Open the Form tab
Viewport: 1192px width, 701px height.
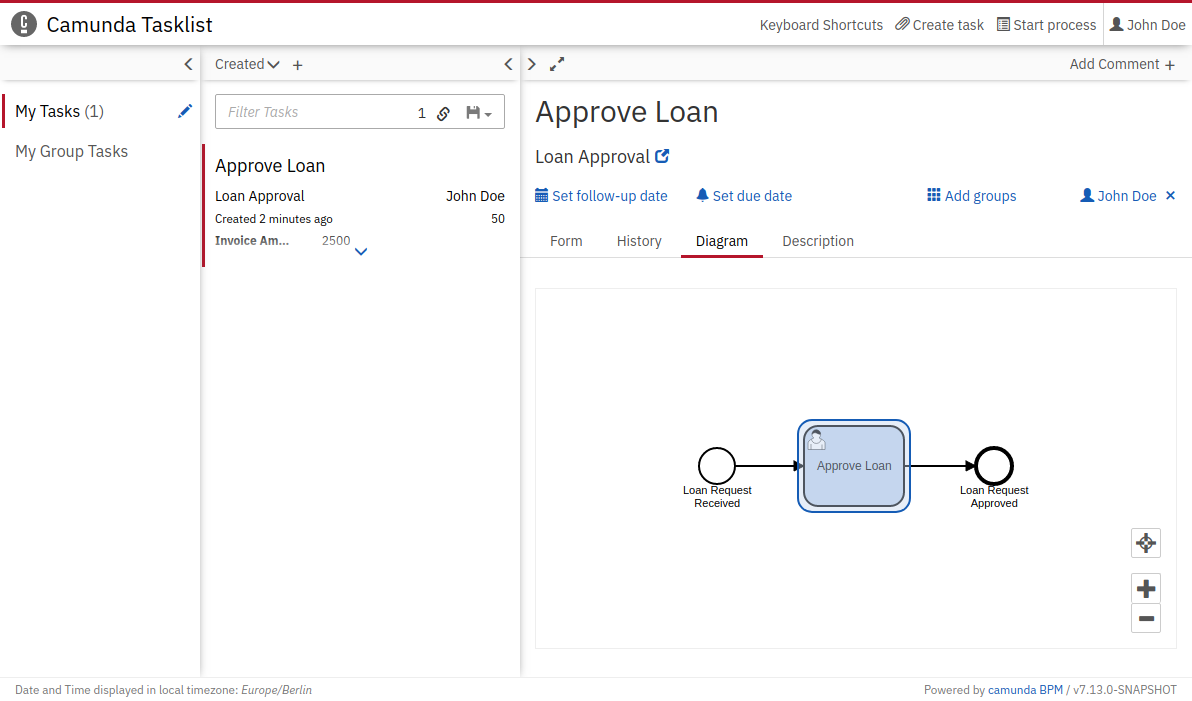pyautogui.click(x=566, y=241)
